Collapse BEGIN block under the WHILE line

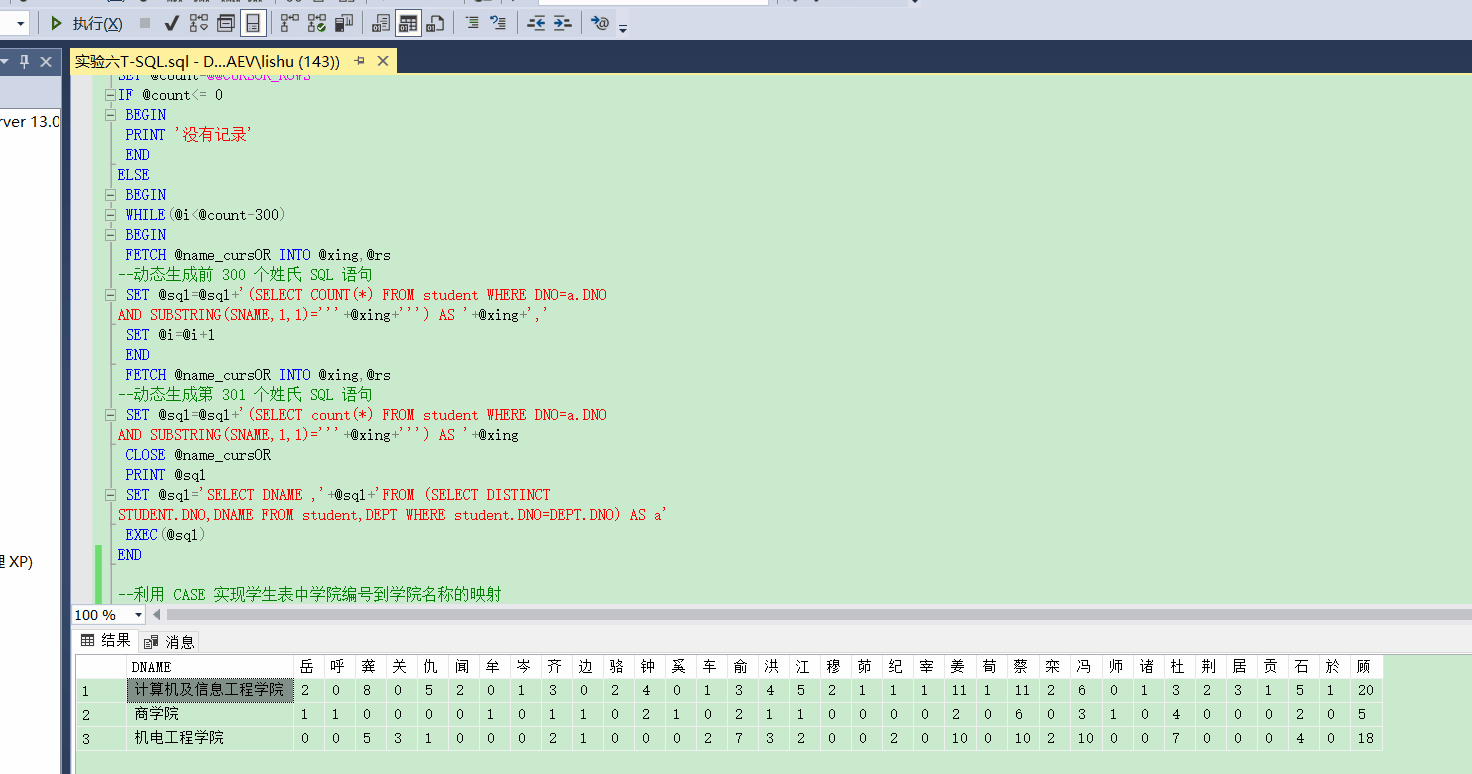click(110, 235)
